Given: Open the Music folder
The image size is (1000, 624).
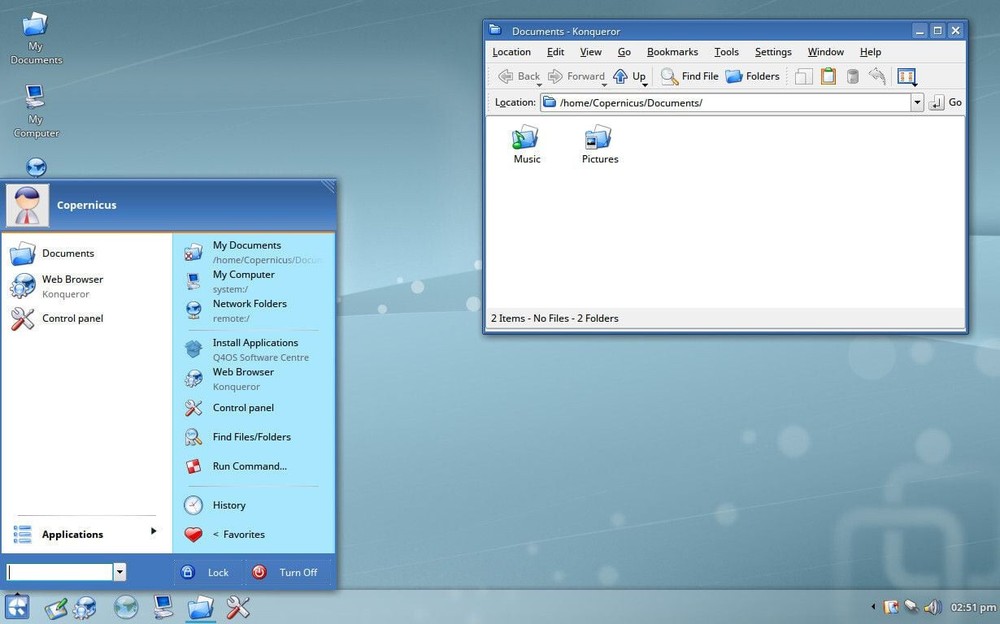Looking at the screenshot, I should point(526,140).
